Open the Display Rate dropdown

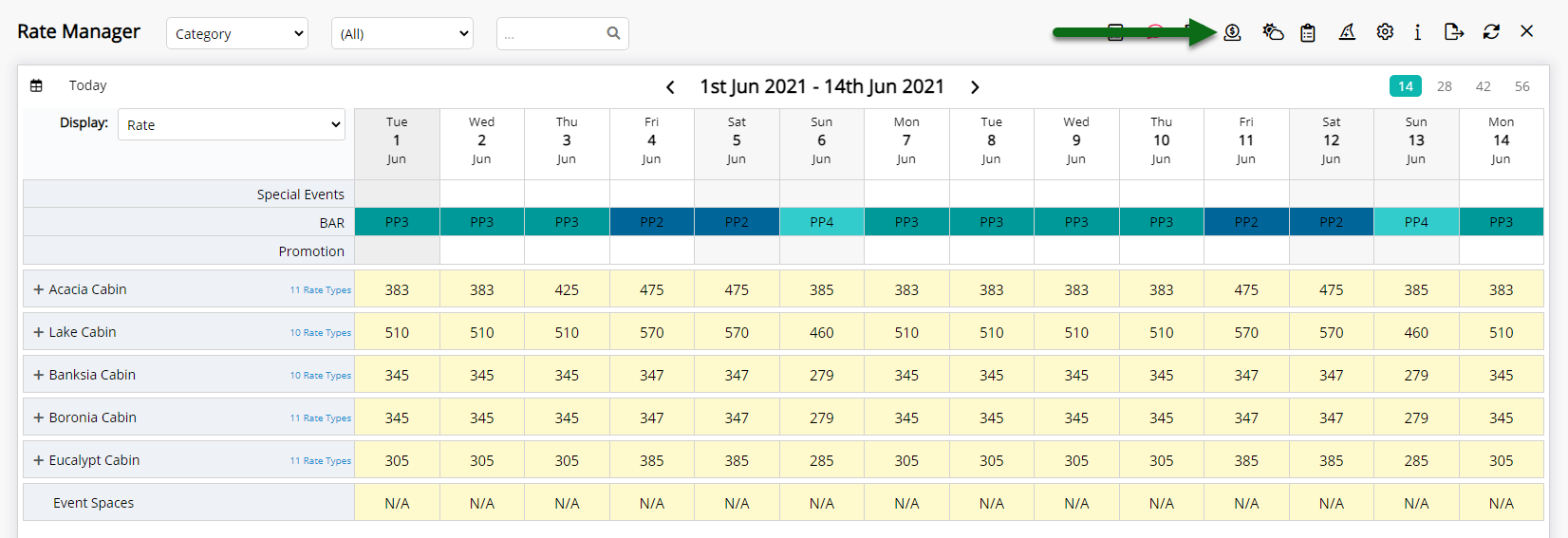tap(232, 124)
